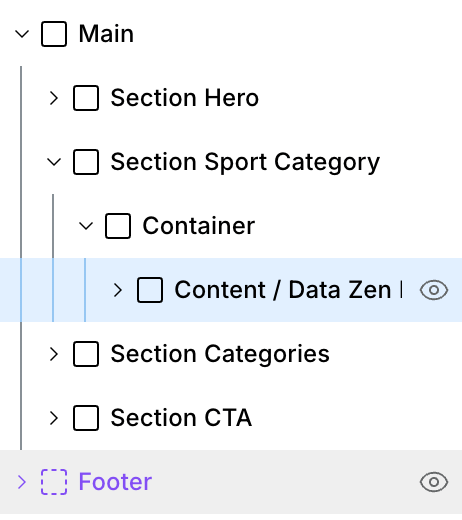462x520 pixels.
Task: Expand the Section CTA layer
Action: tap(54, 418)
